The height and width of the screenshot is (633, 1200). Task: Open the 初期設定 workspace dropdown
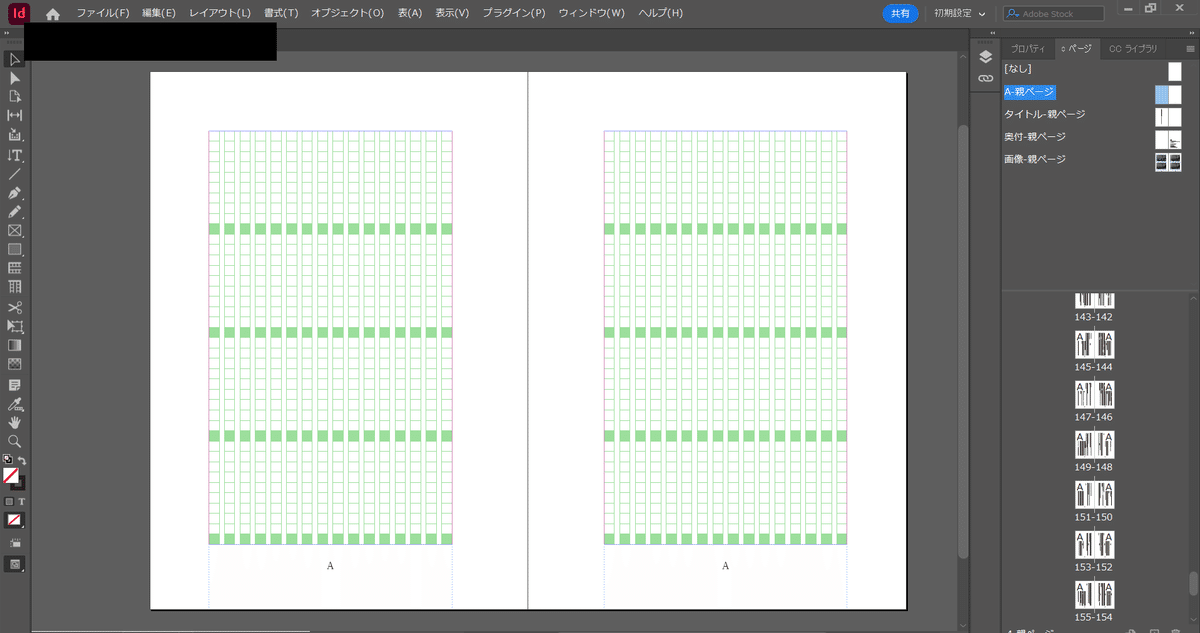click(x=959, y=14)
